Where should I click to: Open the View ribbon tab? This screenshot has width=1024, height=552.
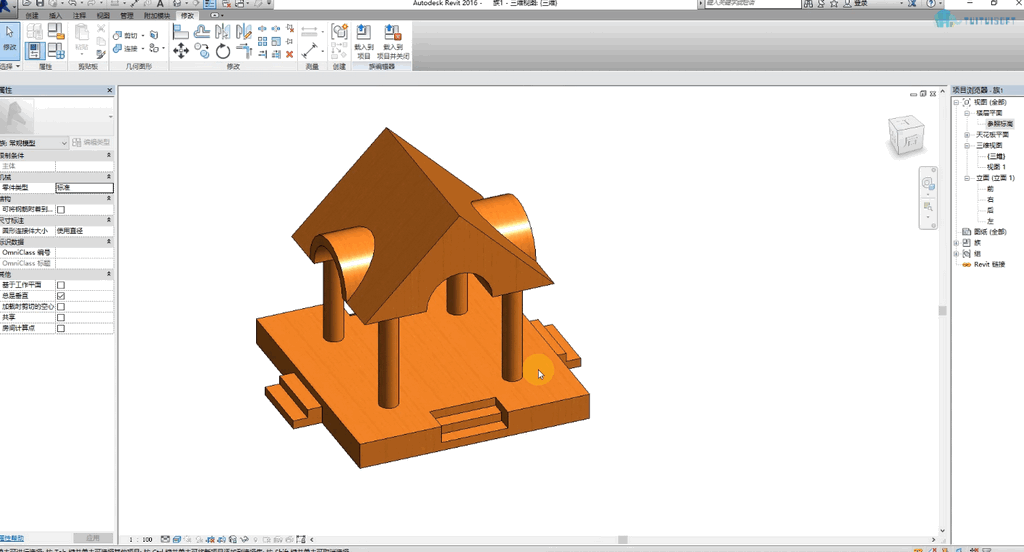[103, 15]
